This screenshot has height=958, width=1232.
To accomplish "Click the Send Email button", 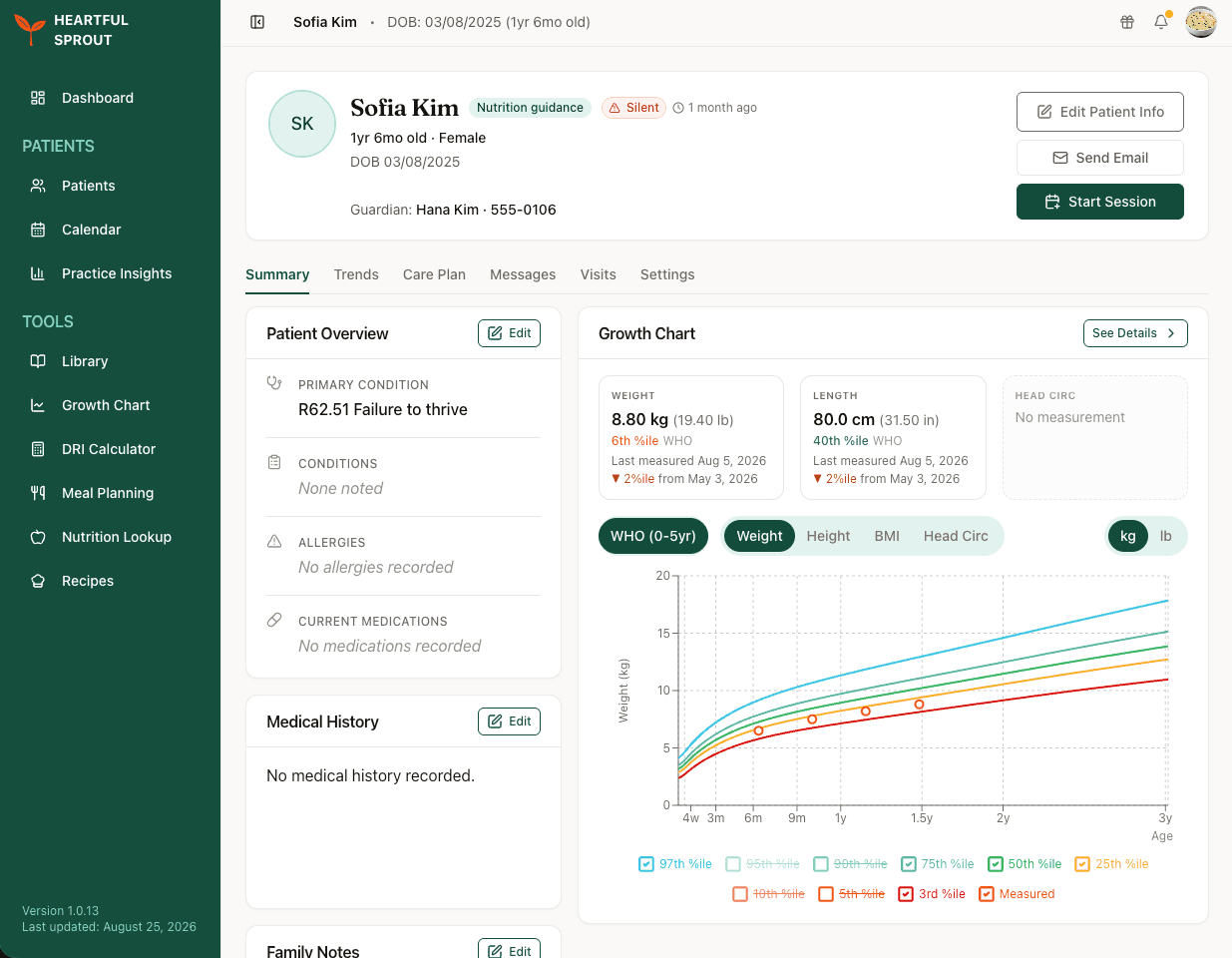I will (x=1100, y=158).
